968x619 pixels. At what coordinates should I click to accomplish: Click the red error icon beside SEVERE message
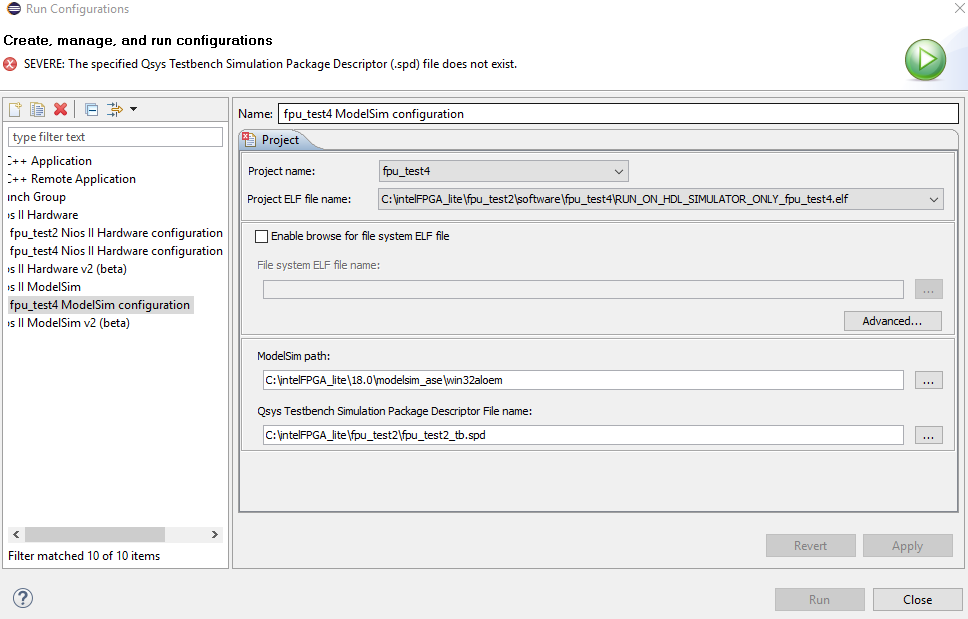pos(10,64)
